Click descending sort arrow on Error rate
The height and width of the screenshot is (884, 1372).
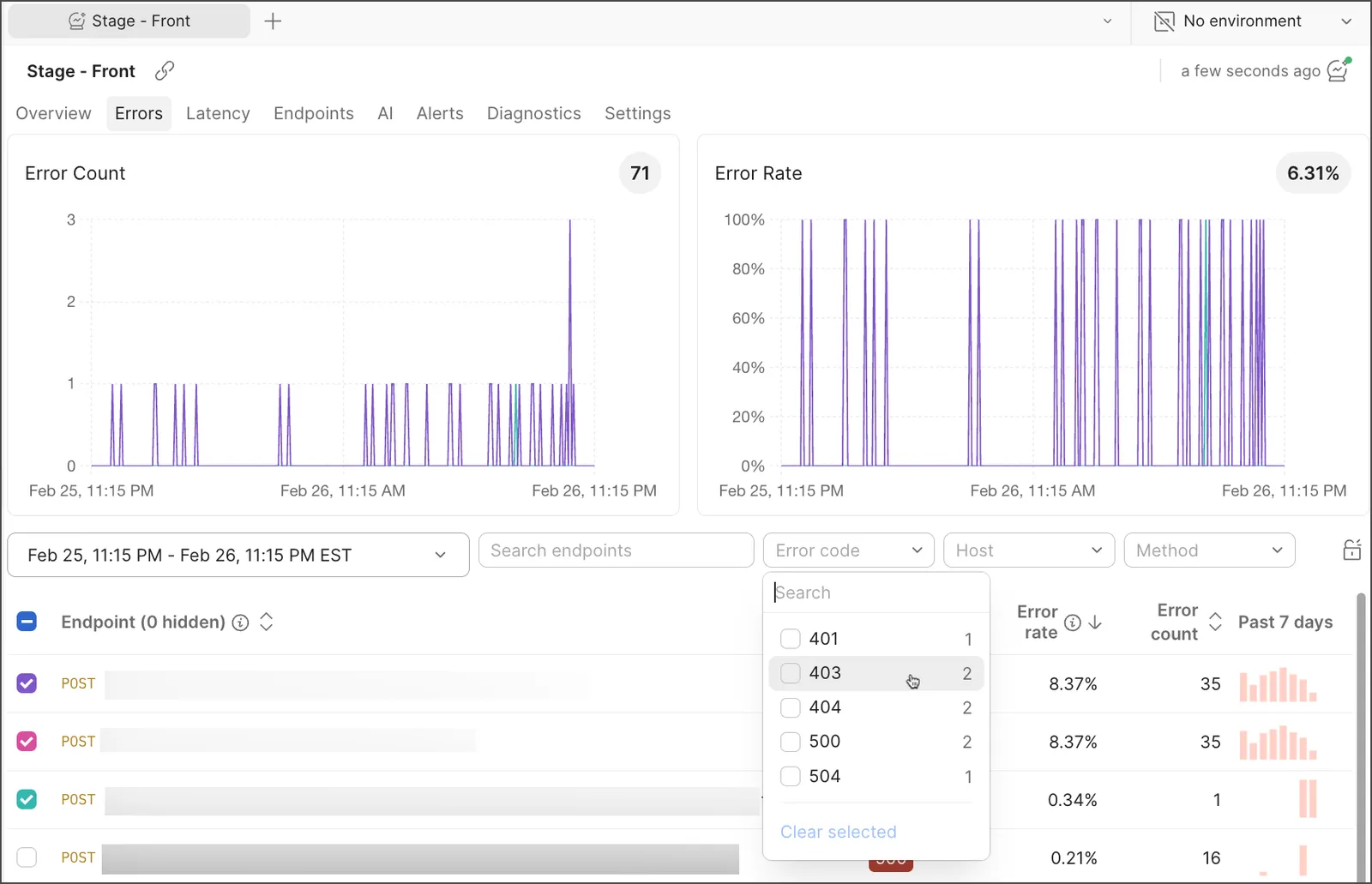coord(1095,622)
